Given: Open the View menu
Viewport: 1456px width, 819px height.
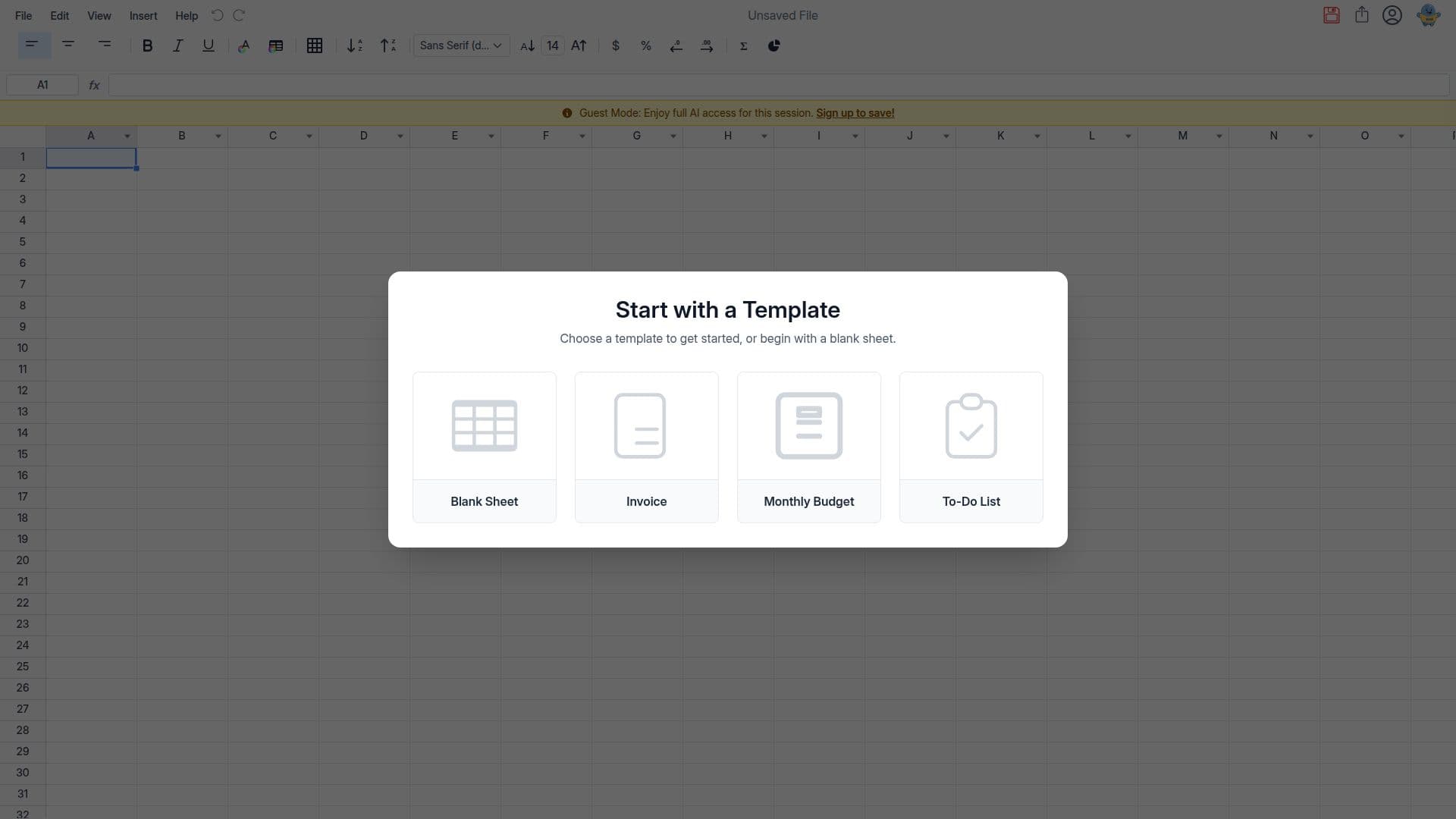Looking at the screenshot, I should coord(99,15).
